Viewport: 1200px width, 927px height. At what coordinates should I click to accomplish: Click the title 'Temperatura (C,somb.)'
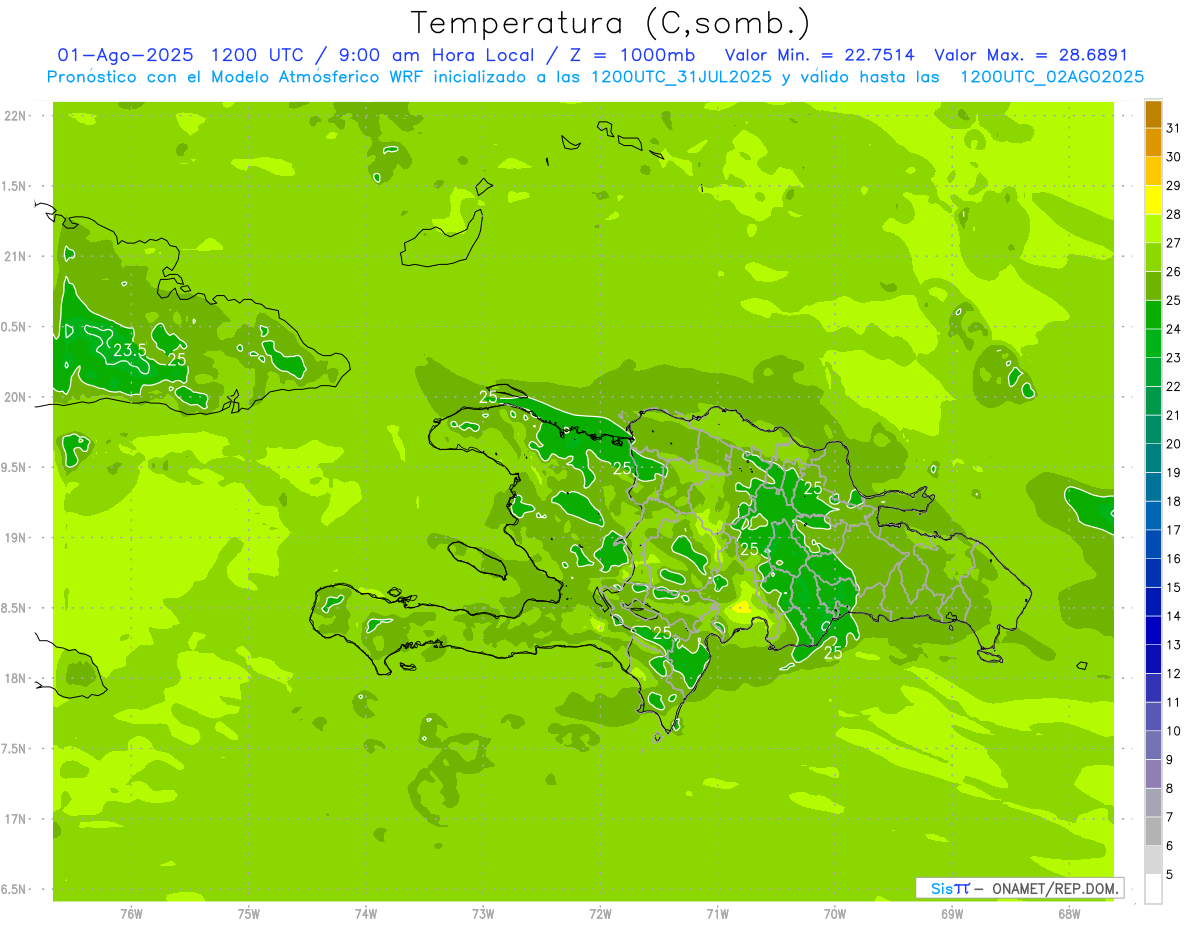click(x=610, y=24)
